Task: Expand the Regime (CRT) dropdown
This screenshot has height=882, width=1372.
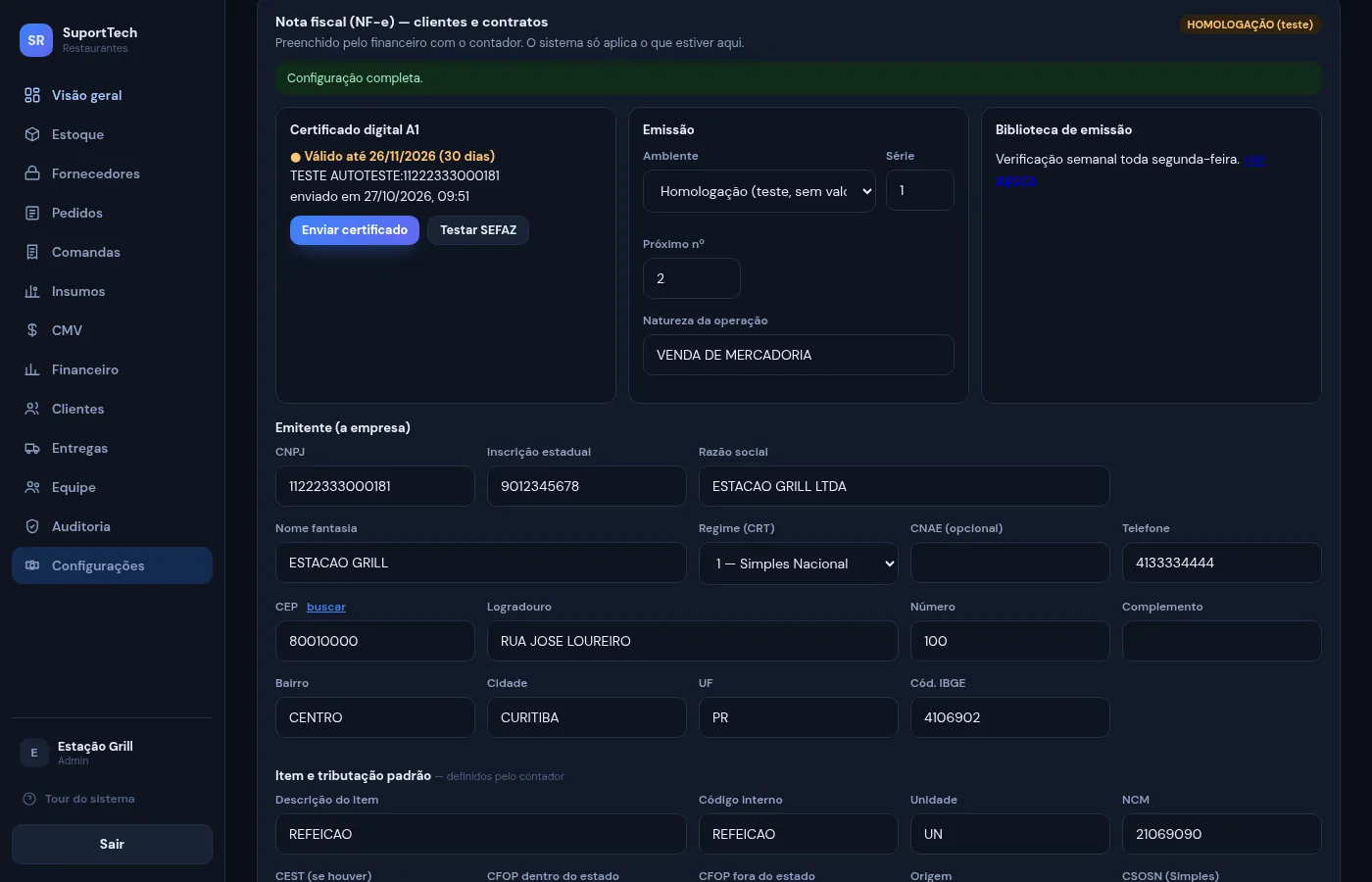Action: click(799, 563)
